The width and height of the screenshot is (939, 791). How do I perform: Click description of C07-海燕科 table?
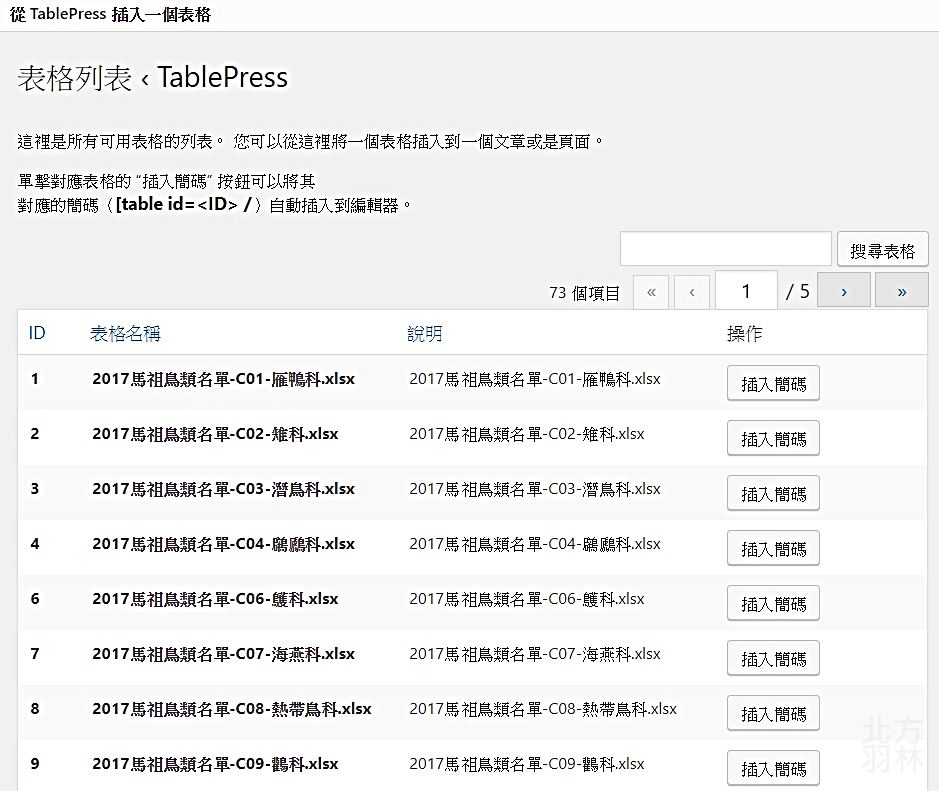535,654
